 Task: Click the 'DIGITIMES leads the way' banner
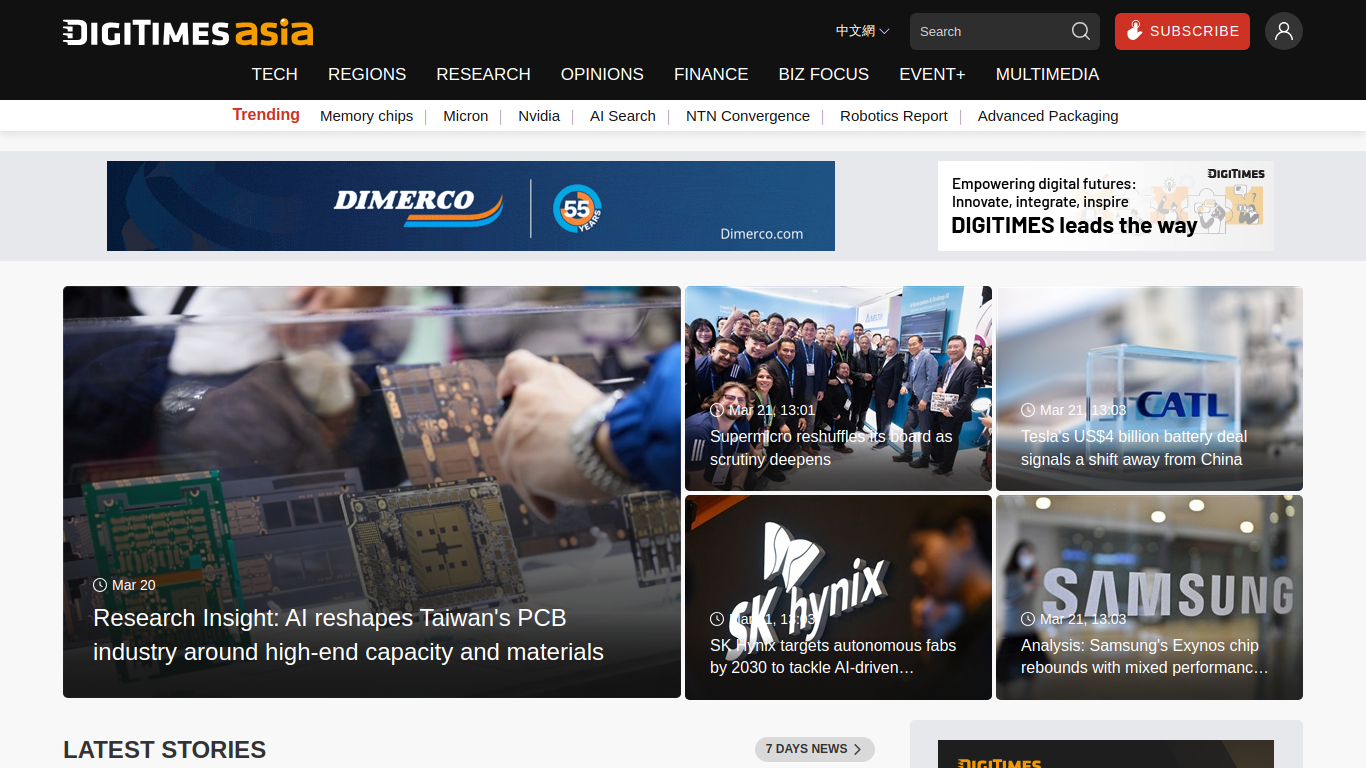click(1106, 206)
